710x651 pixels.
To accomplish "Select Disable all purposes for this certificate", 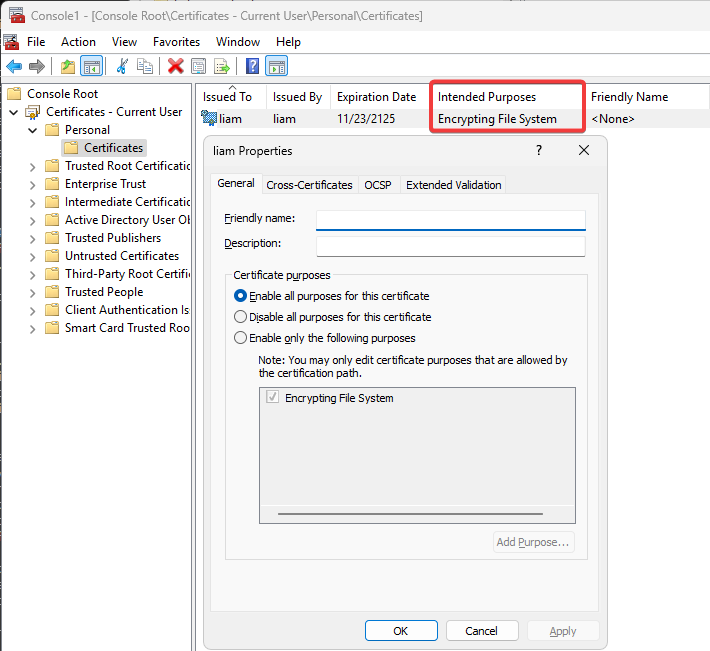I will pos(240,317).
